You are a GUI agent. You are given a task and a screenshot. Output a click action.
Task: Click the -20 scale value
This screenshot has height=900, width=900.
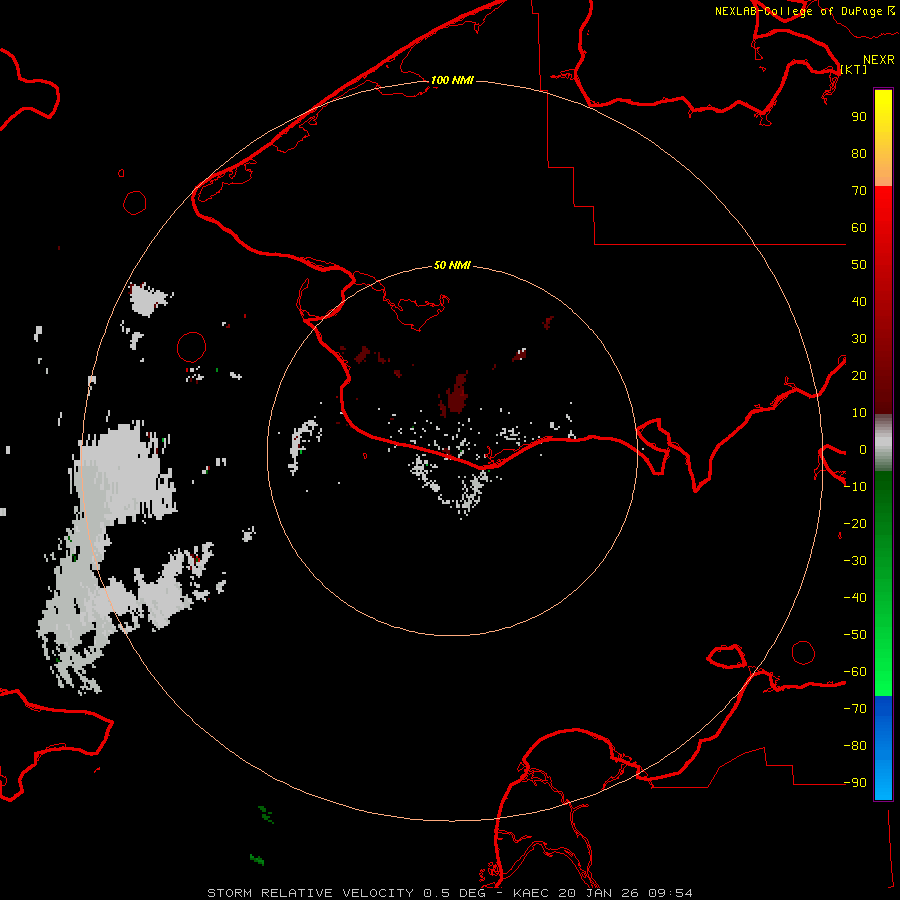click(855, 524)
